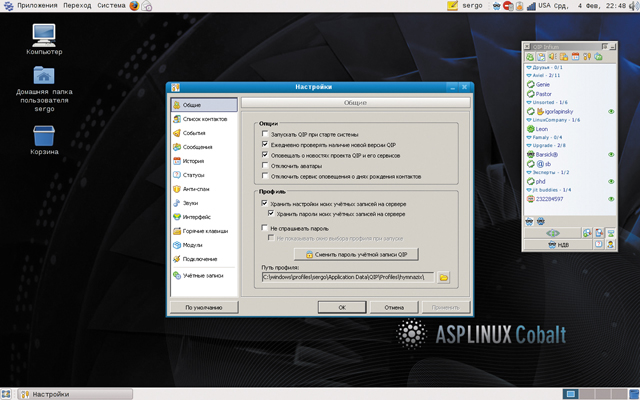Screen dimensions: 640x400
Task: Click the Настройки taskbar button
Action: (x=76, y=394)
